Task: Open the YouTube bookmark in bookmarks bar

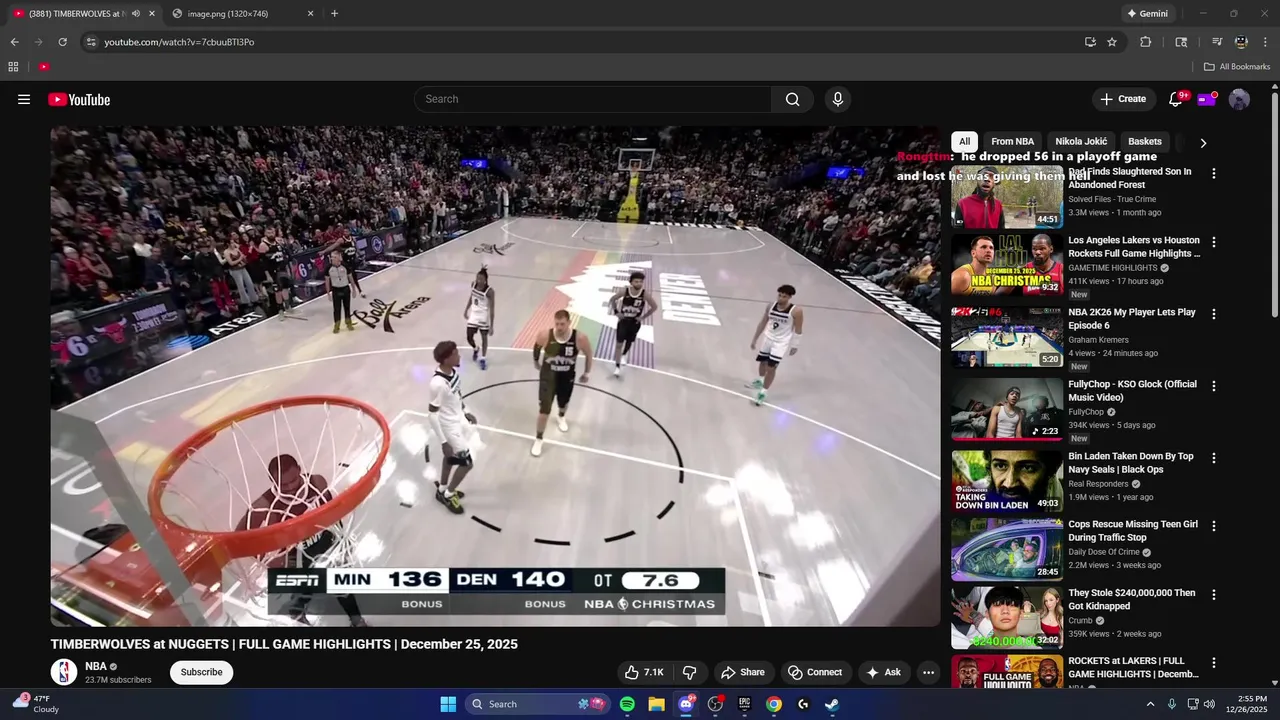Action: 44,67
